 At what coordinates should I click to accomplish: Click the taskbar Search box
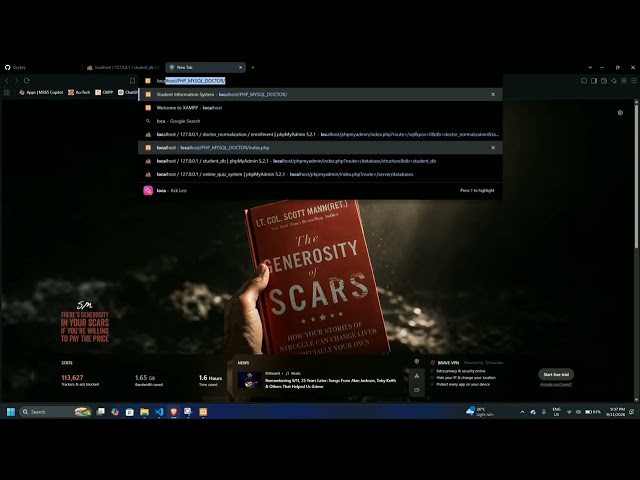point(55,412)
